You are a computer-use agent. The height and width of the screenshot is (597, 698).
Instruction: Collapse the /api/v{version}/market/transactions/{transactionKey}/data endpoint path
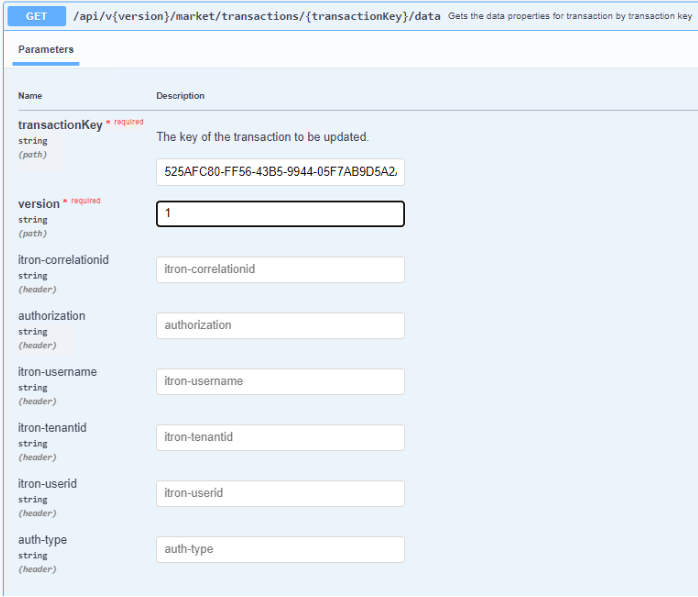click(256, 16)
